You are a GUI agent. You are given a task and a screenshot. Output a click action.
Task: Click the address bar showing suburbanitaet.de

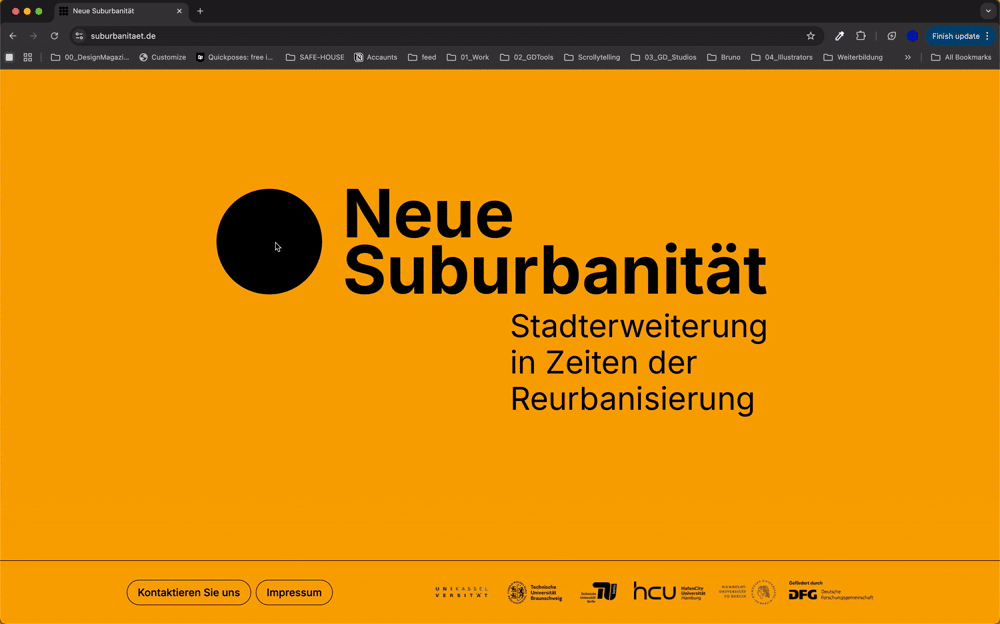(x=400, y=36)
